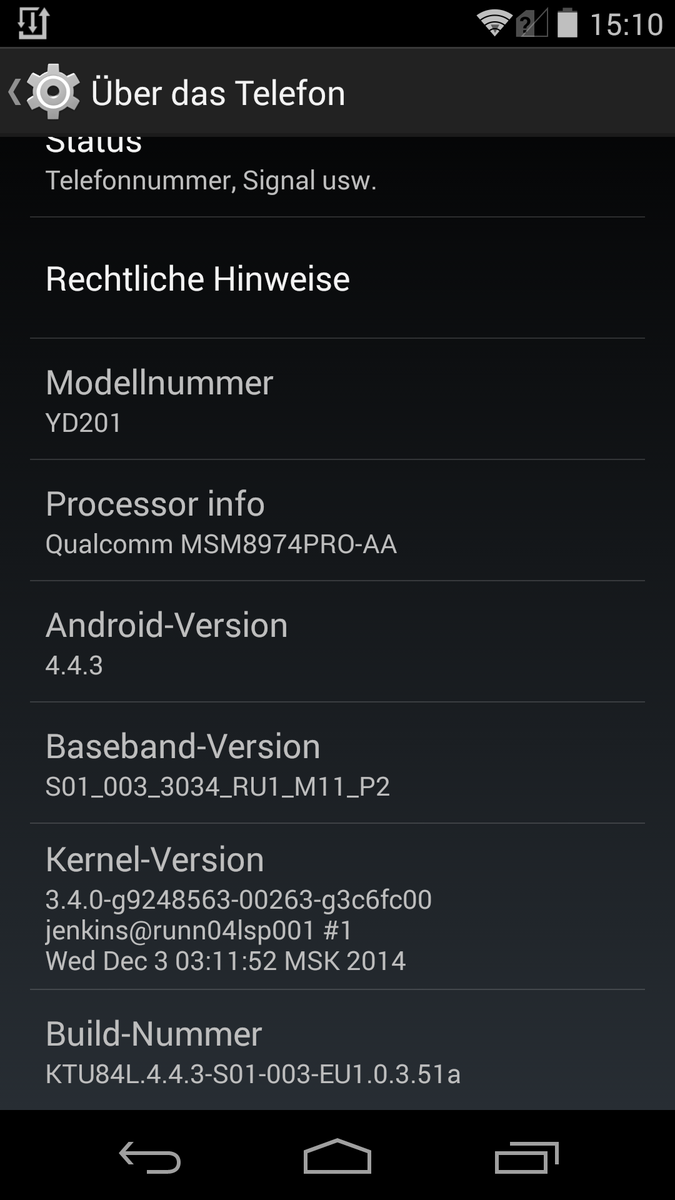The width and height of the screenshot is (675, 1200).
Task: Tap the Settings gear icon in header
Action: pyautogui.click(x=52, y=93)
